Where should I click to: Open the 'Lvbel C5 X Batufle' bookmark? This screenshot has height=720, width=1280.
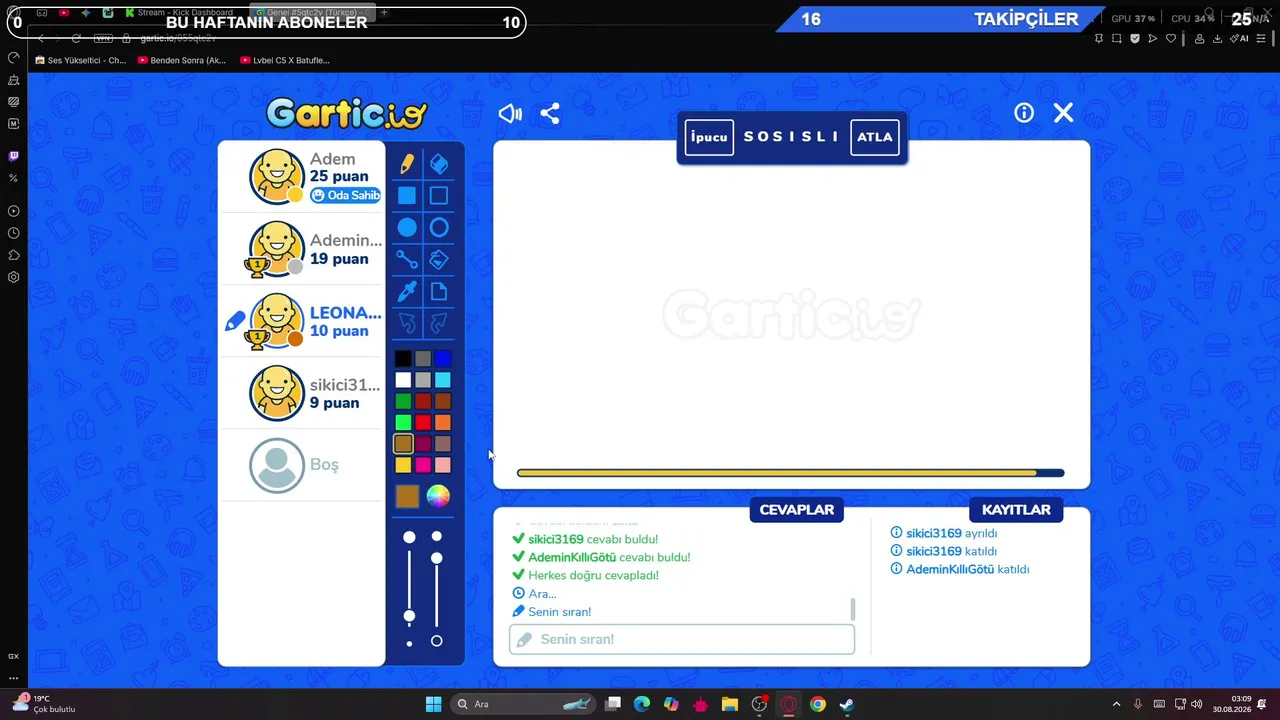click(285, 60)
